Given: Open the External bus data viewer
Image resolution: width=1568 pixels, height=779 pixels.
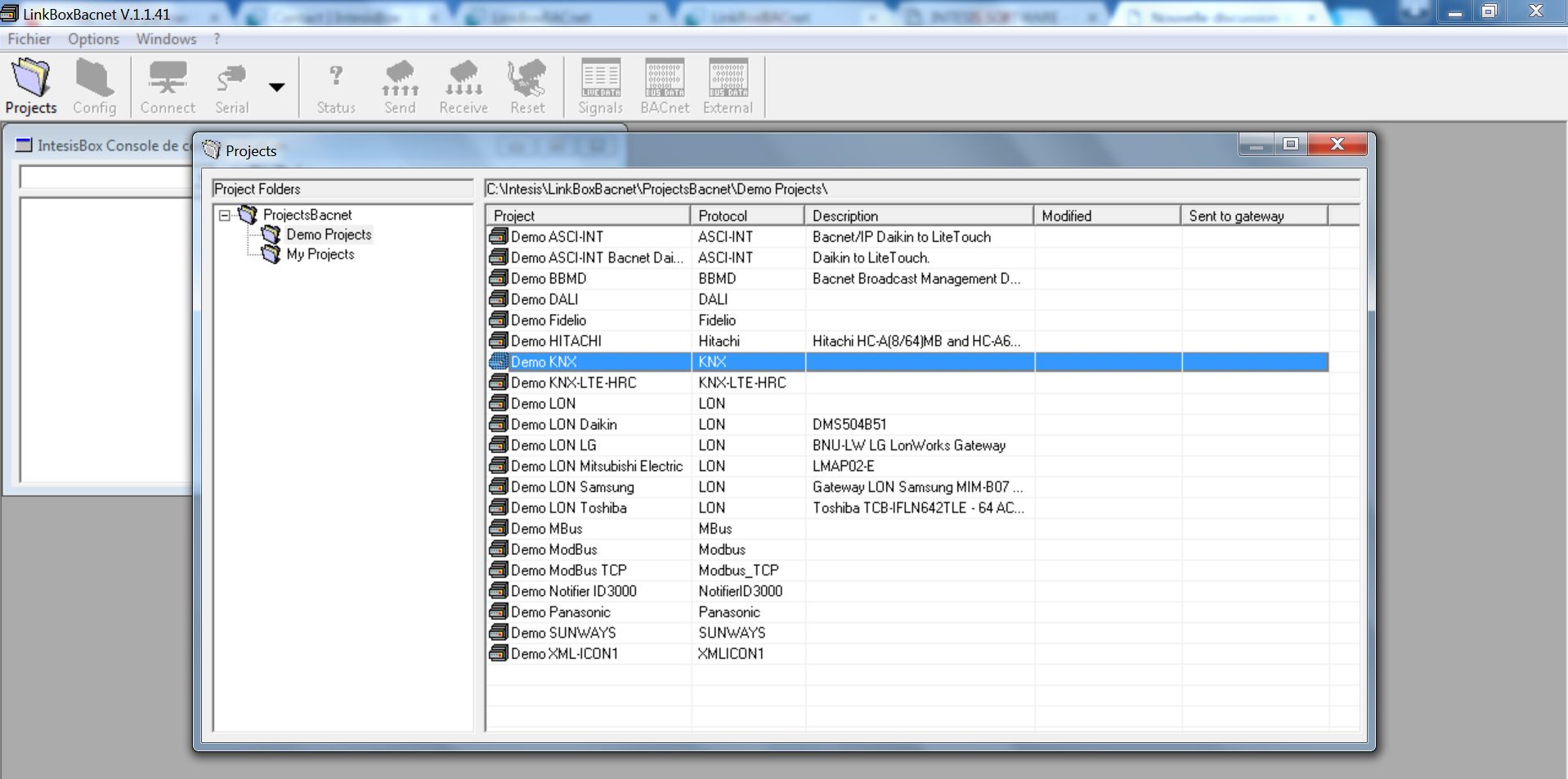Looking at the screenshot, I should 728,86.
